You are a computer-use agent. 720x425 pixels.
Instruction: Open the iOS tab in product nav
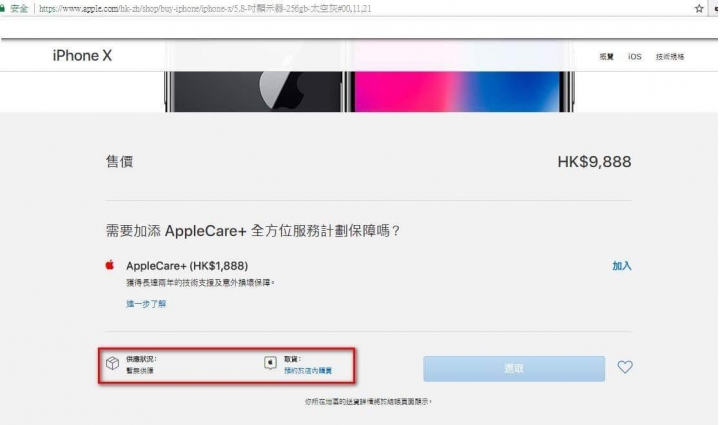tap(635, 56)
